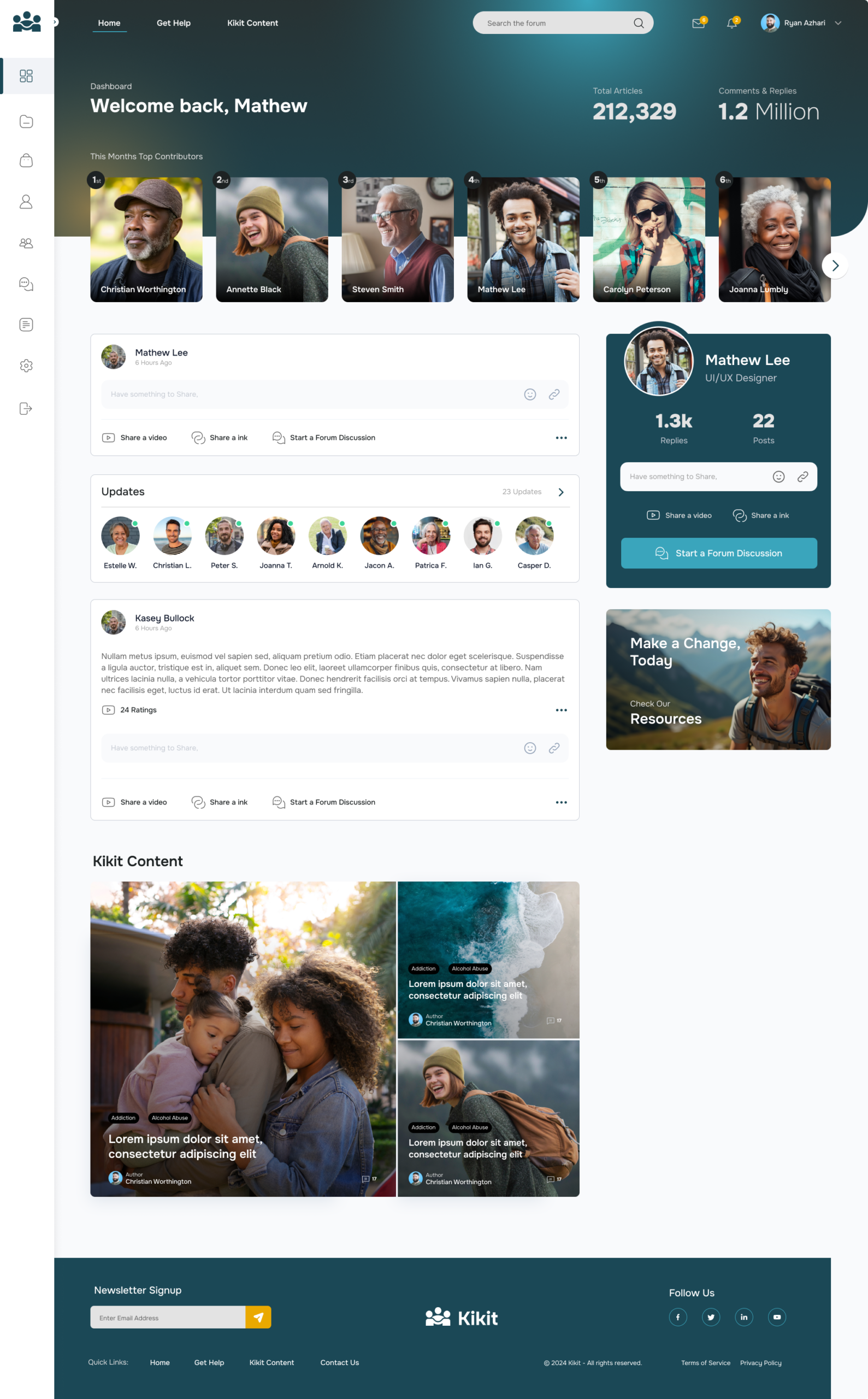868x1399 pixels.
Task: Open Annette Black's contributor card
Action: tap(272, 239)
